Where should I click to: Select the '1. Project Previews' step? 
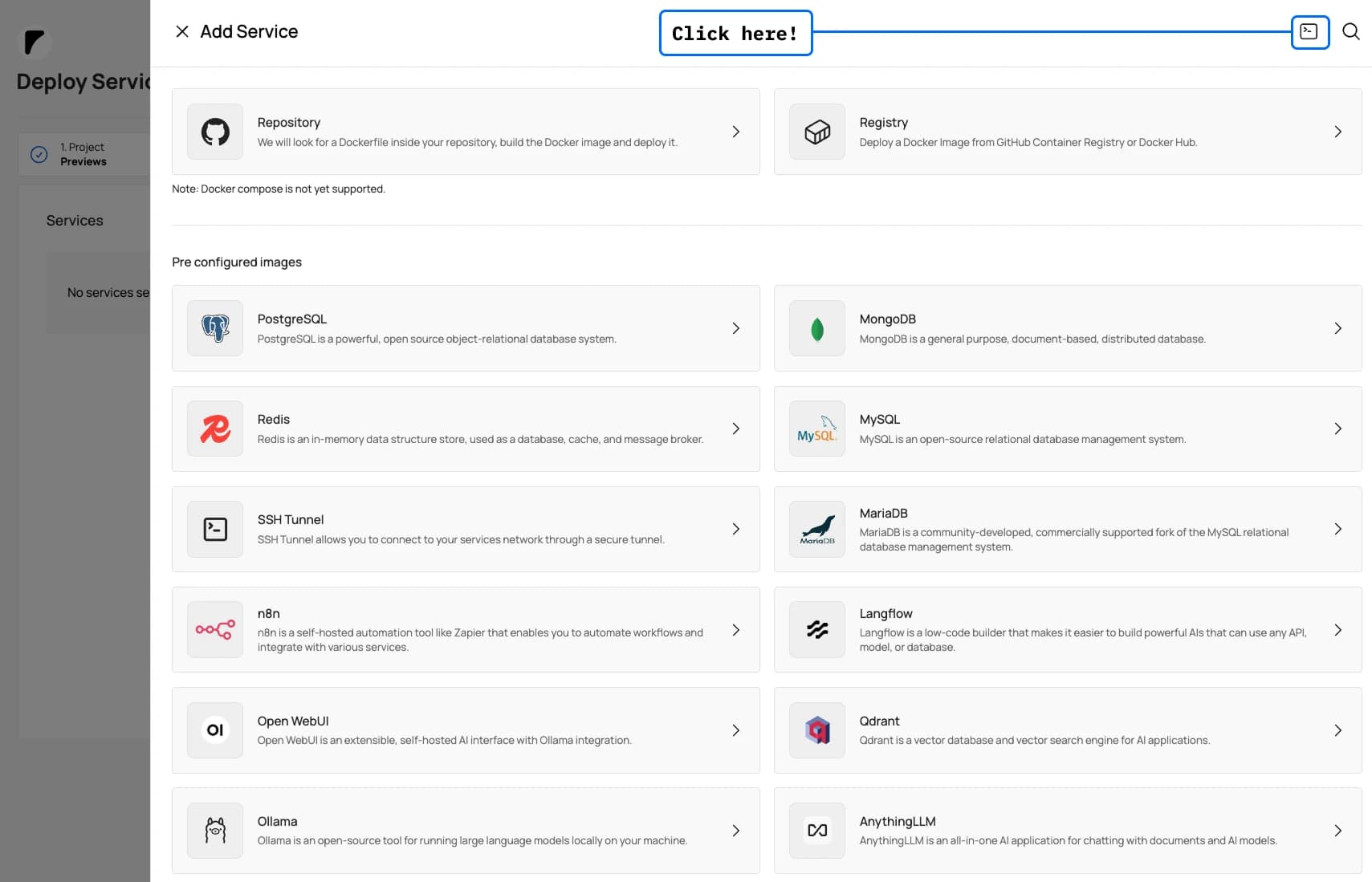83,154
